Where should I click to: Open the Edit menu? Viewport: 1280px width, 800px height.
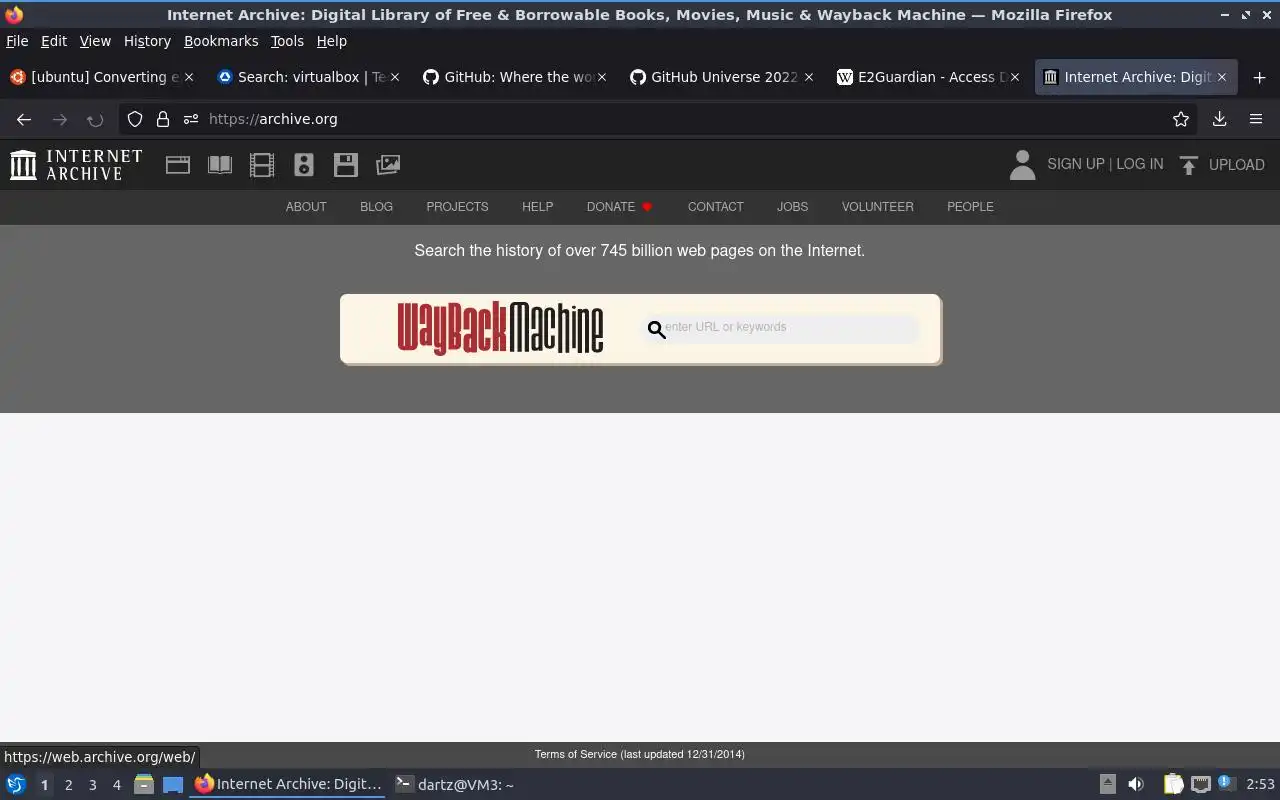(x=54, y=41)
